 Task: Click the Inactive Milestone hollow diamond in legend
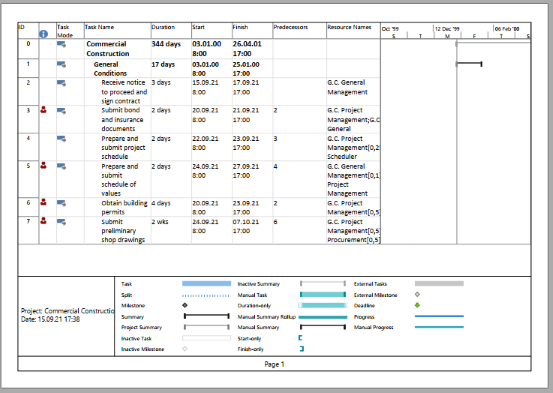[x=185, y=349]
